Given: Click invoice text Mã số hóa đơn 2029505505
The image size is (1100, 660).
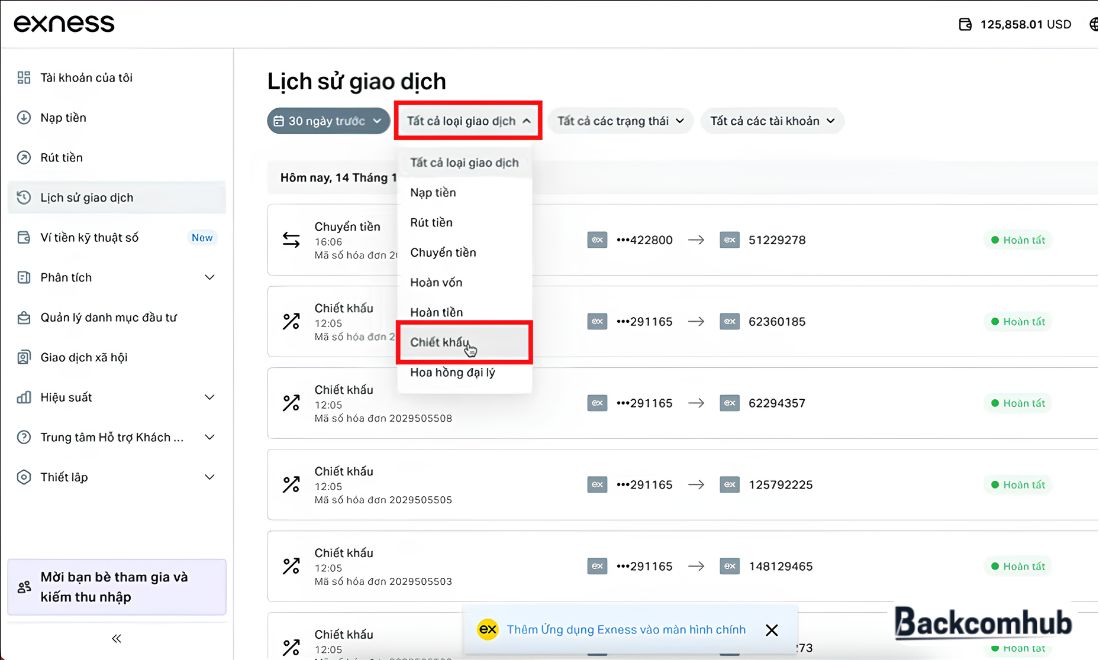Looking at the screenshot, I should click(x=383, y=500).
